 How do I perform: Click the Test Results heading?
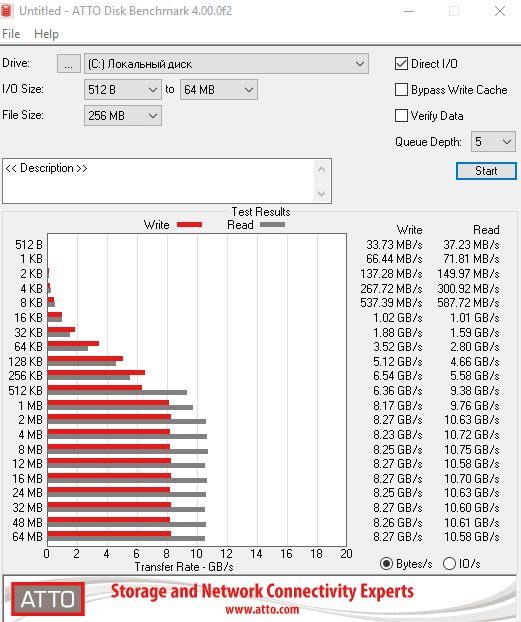pyautogui.click(x=261, y=211)
